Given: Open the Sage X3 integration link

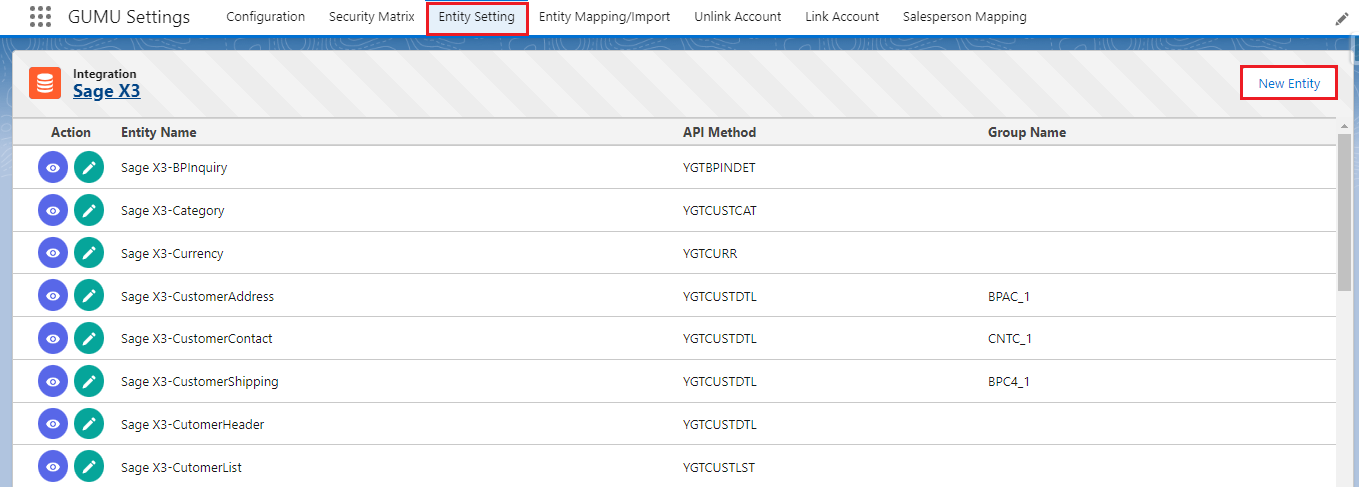Looking at the screenshot, I should (106, 91).
